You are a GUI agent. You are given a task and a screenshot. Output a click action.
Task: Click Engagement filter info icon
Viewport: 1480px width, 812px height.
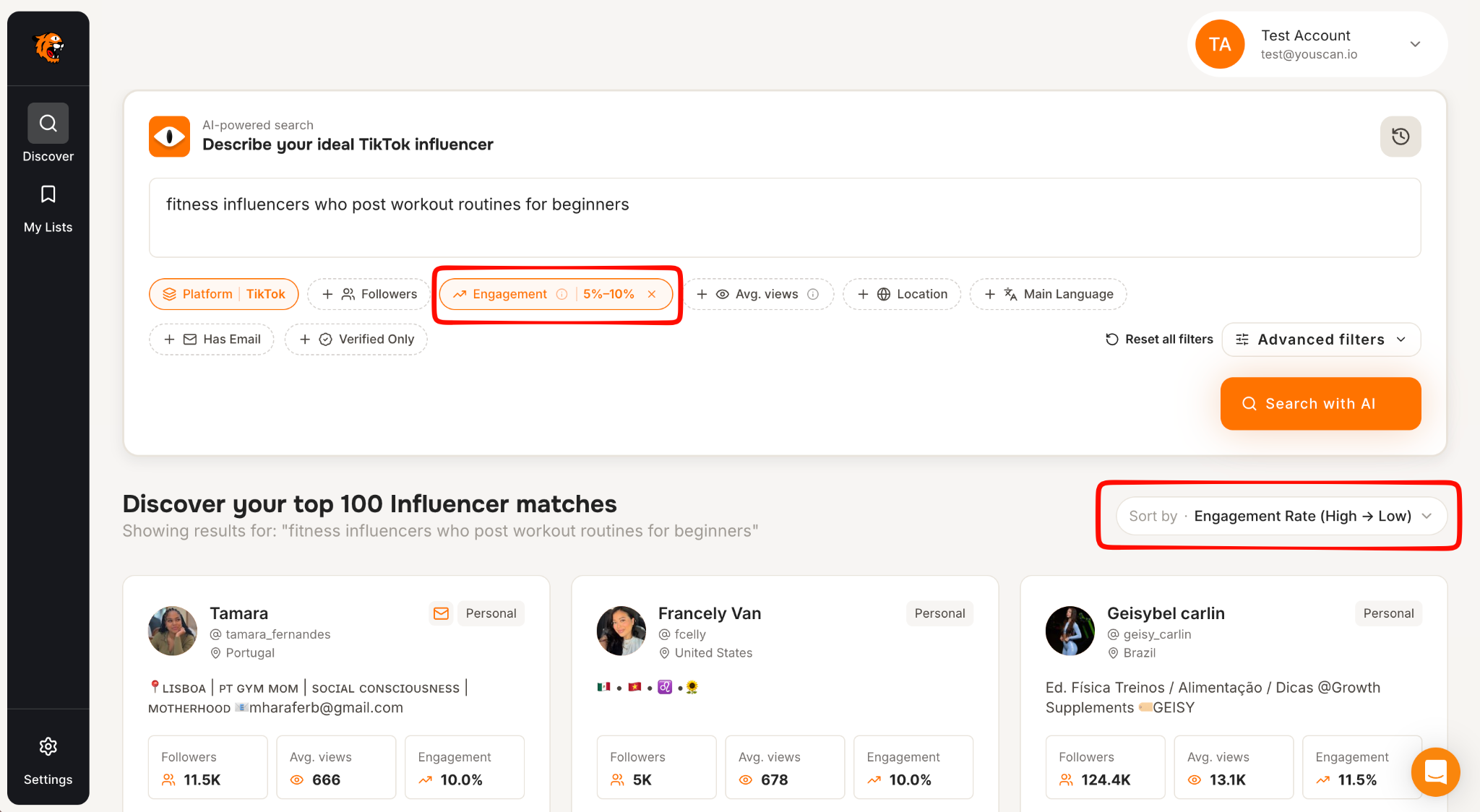[x=562, y=294]
